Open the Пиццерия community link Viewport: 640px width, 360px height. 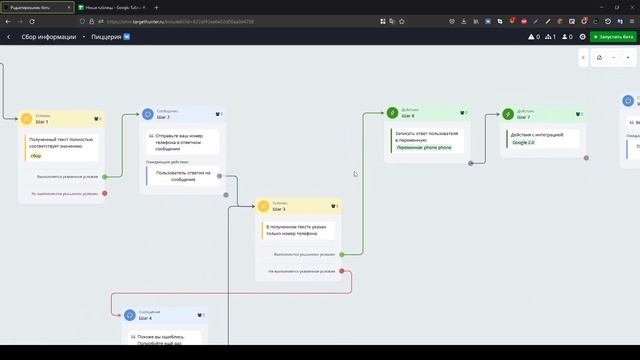[106, 37]
